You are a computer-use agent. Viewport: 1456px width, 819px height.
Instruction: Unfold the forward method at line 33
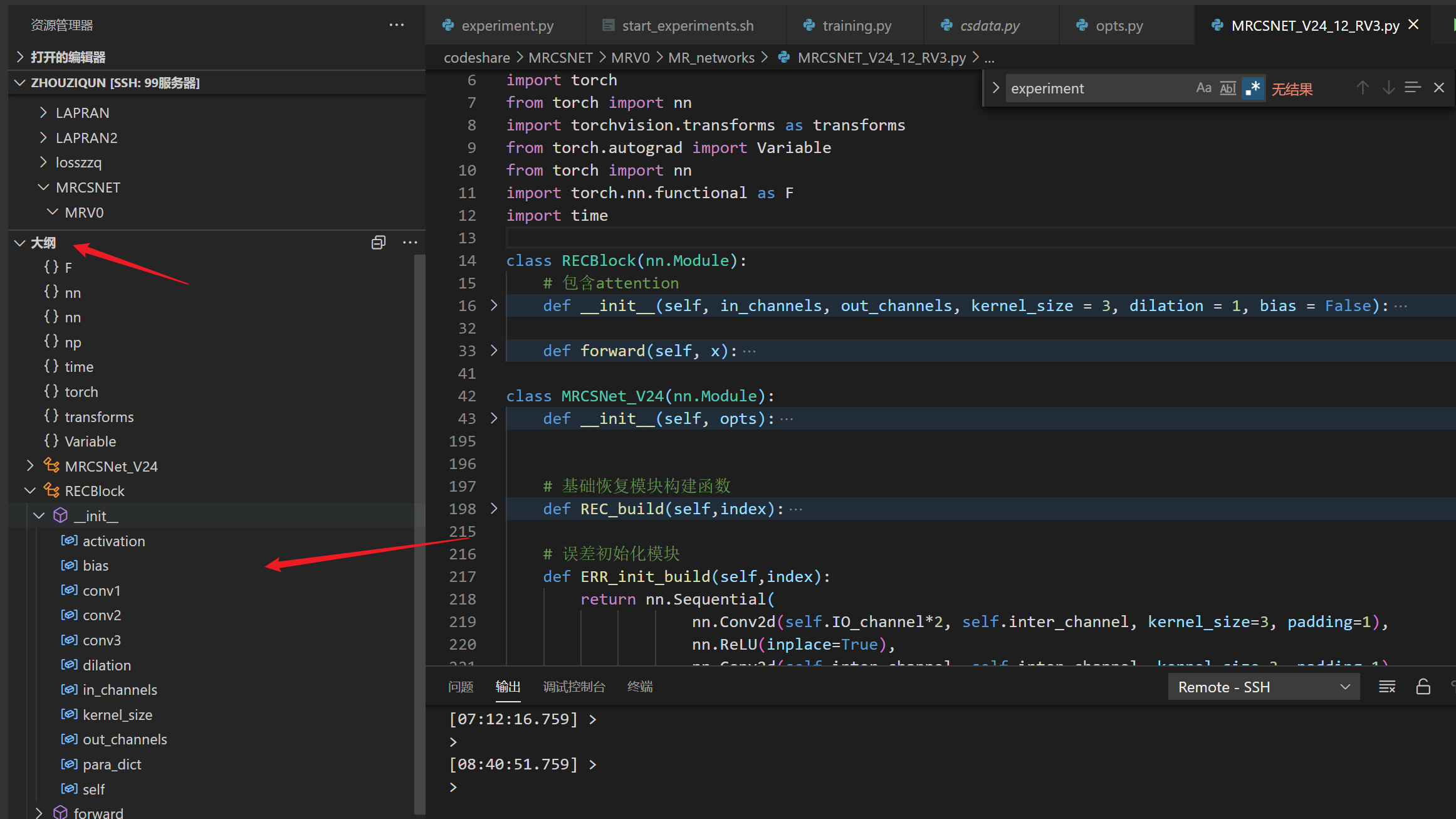coord(494,351)
